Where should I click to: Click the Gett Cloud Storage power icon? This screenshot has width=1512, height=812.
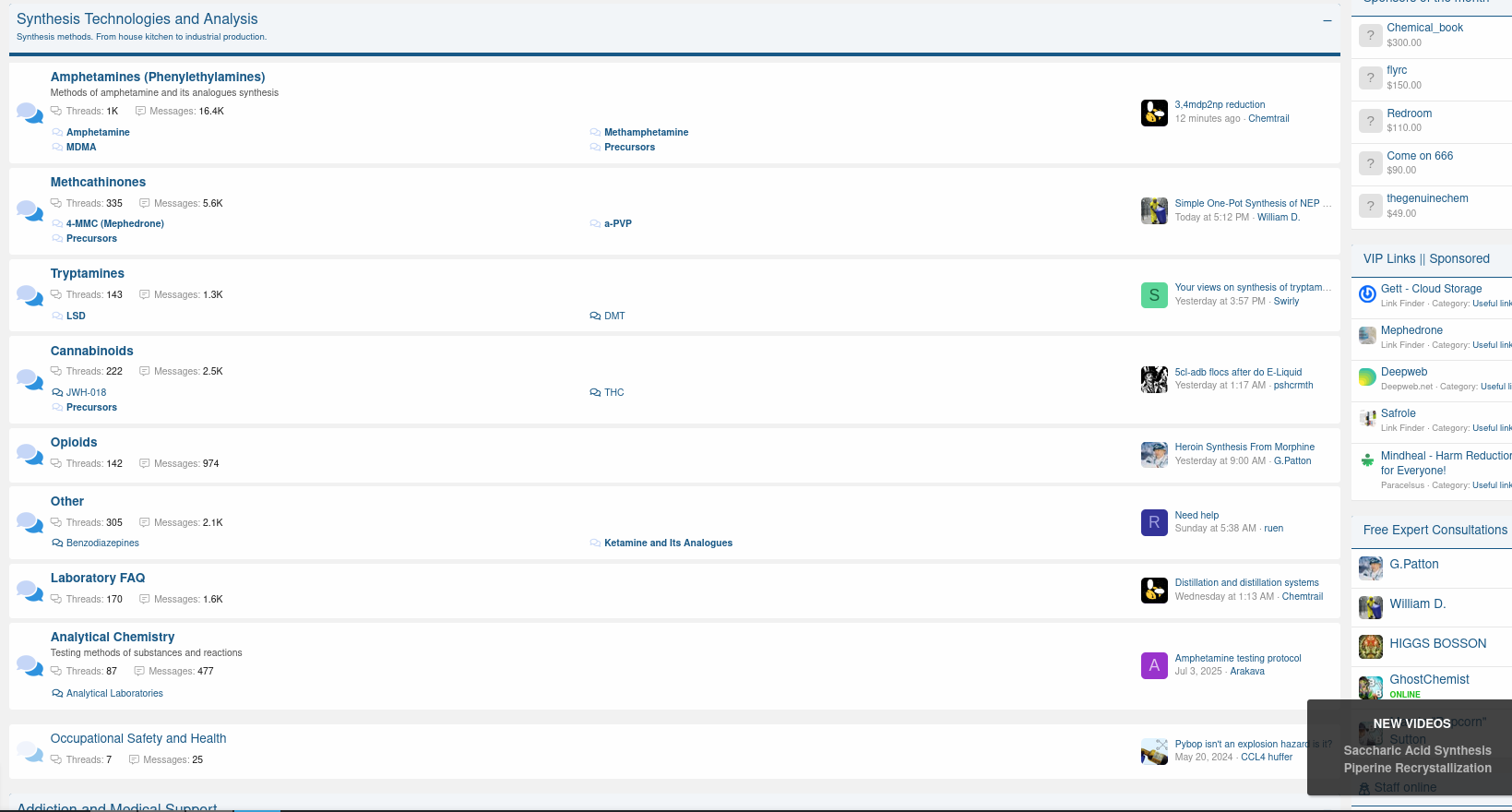point(1367,294)
